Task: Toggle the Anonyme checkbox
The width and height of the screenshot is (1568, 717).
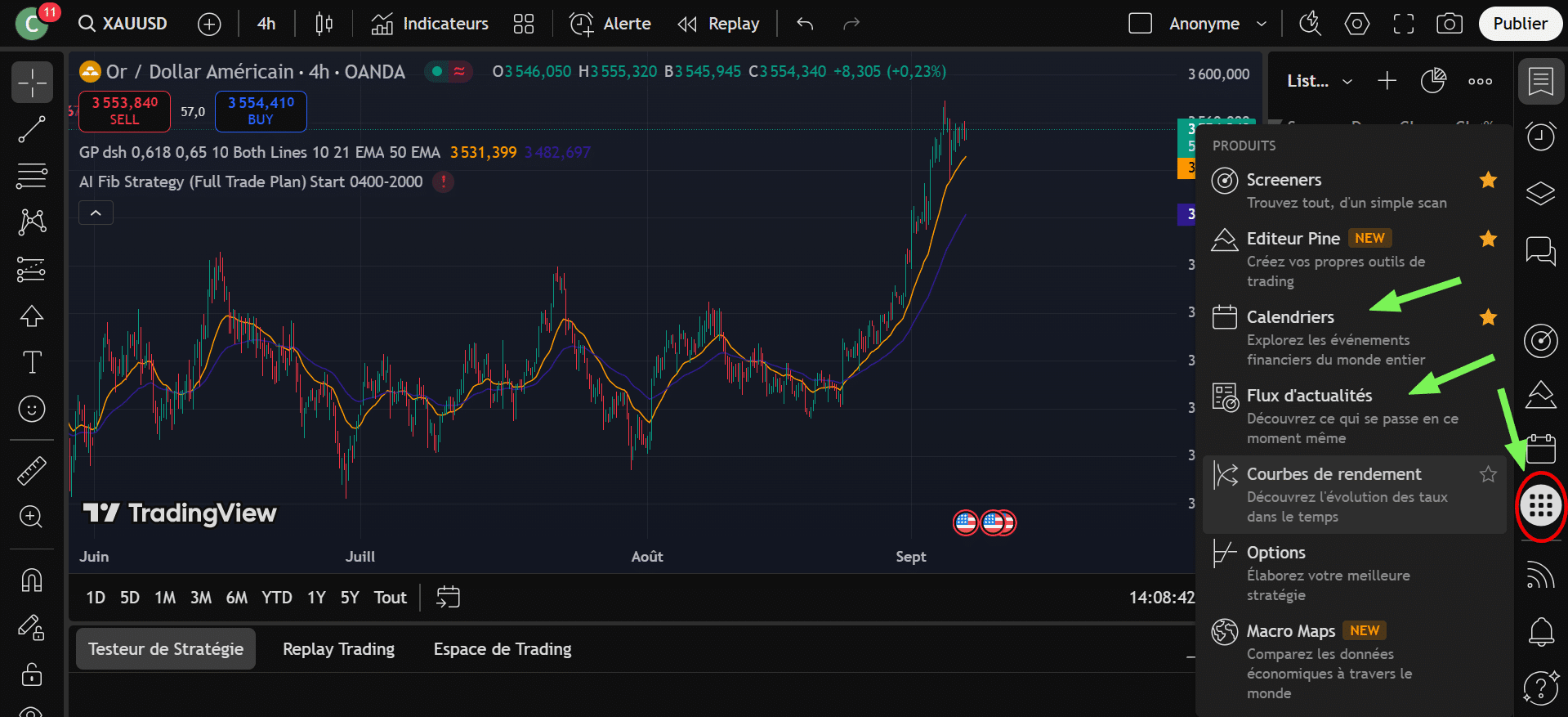Action: (1140, 24)
